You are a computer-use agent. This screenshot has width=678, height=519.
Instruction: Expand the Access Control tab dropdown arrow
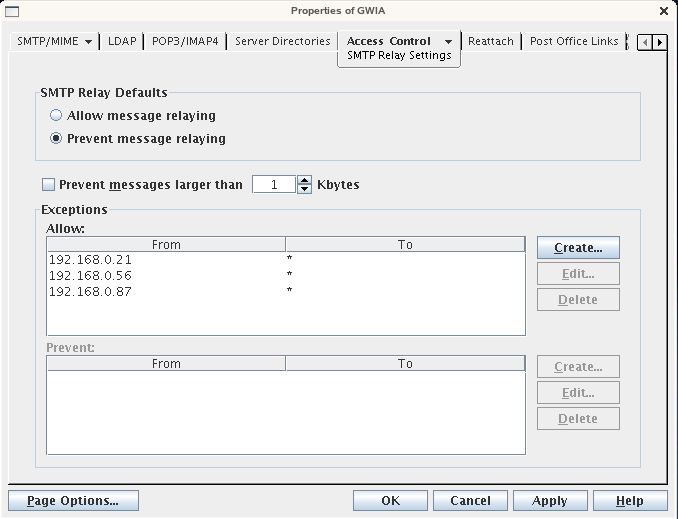click(x=448, y=42)
